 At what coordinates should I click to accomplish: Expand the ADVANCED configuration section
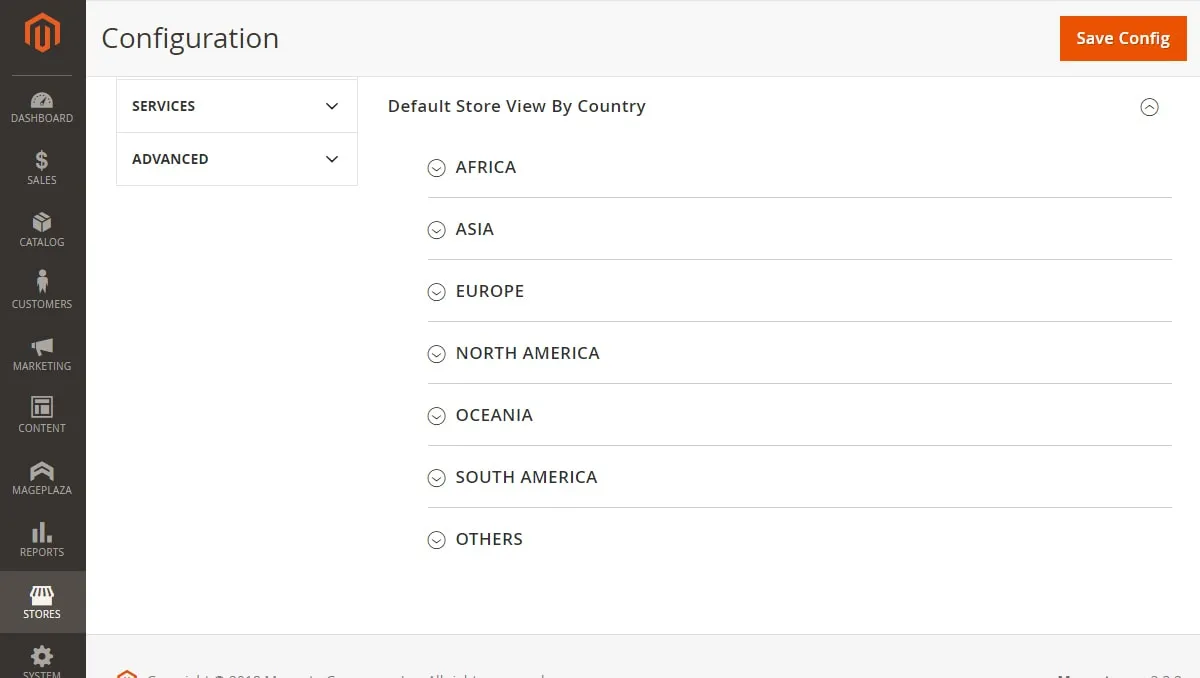tap(236, 158)
